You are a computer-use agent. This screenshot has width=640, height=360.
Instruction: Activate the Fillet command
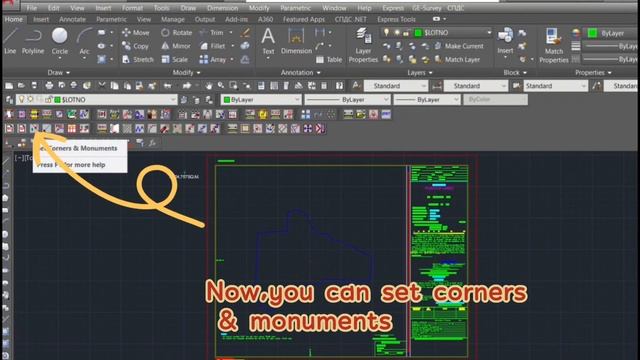pos(213,46)
